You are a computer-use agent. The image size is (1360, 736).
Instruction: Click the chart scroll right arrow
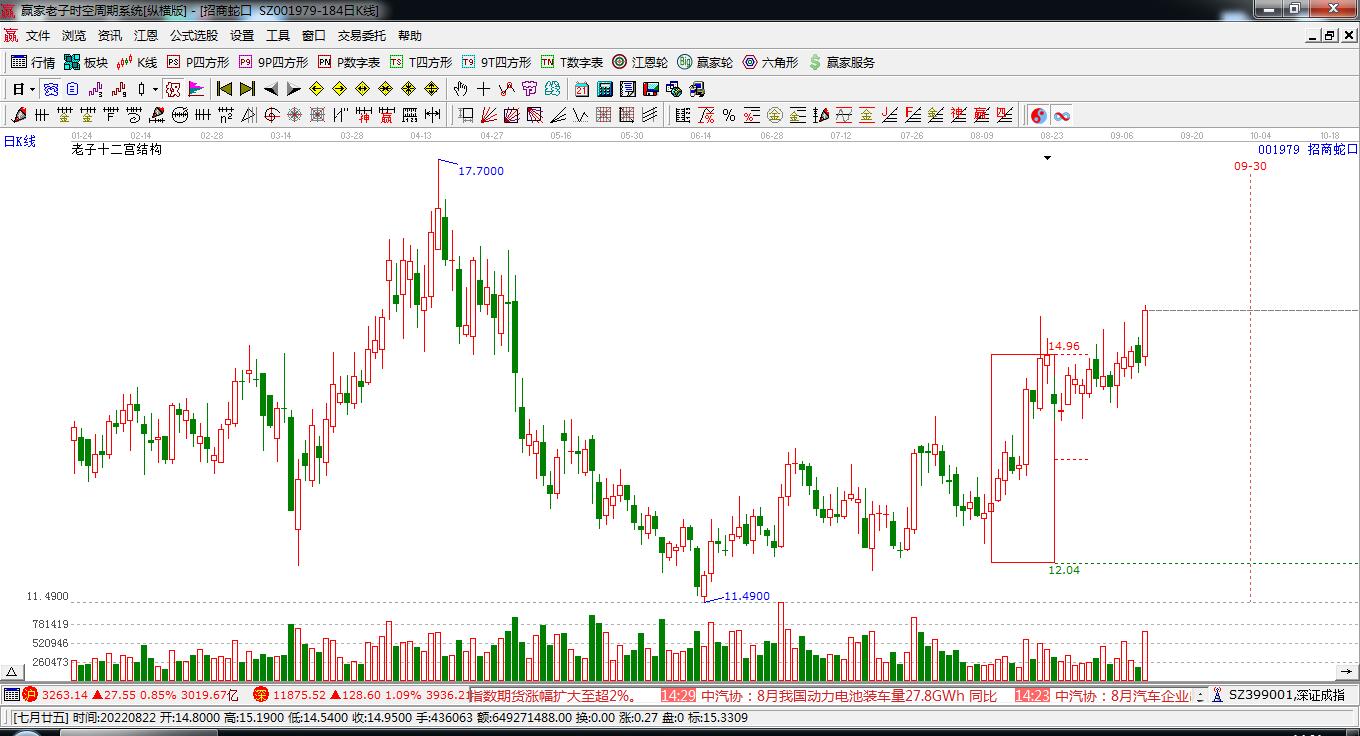[1347, 672]
